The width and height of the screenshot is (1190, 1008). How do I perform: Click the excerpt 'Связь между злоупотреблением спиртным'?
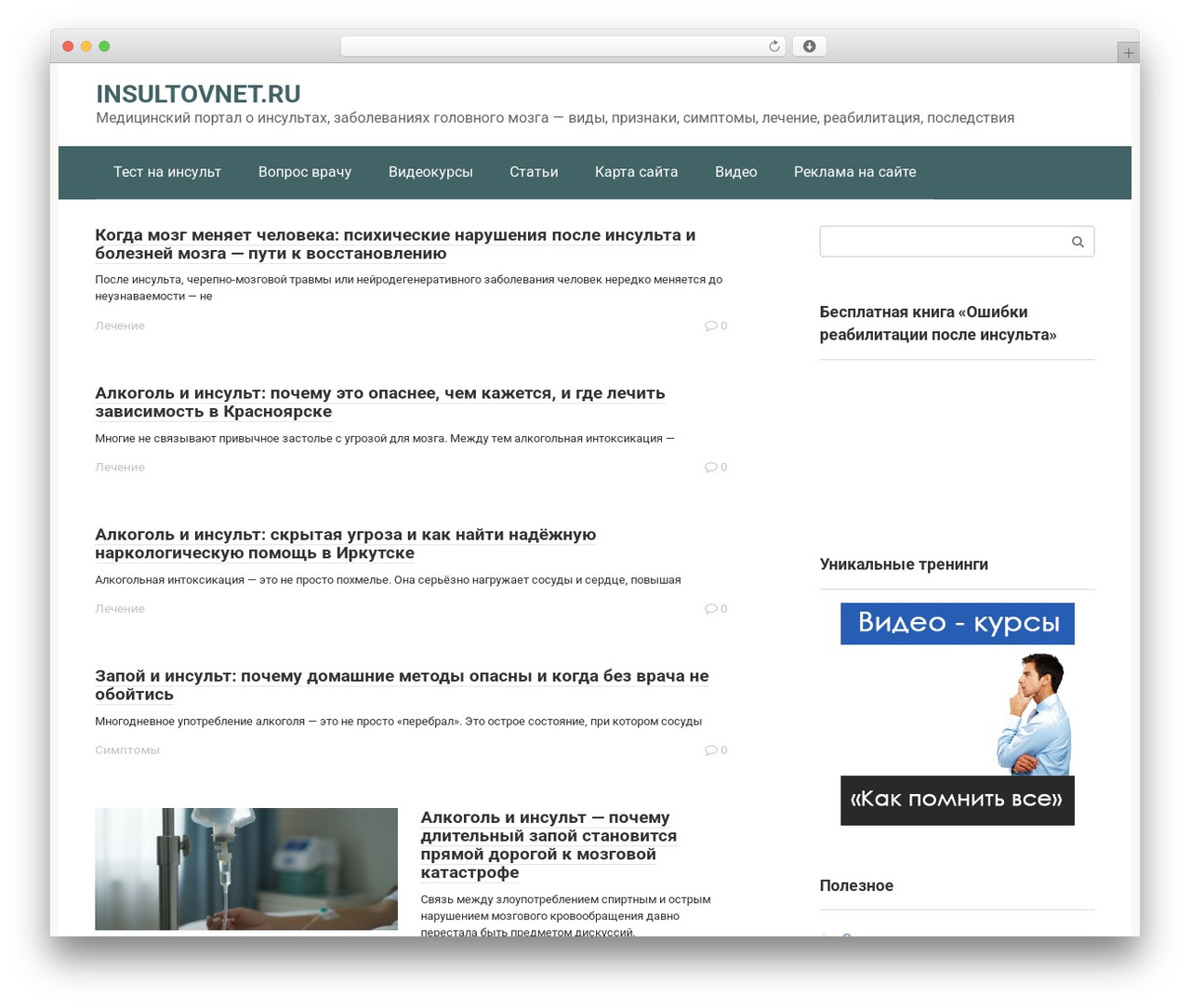(x=565, y=915)
